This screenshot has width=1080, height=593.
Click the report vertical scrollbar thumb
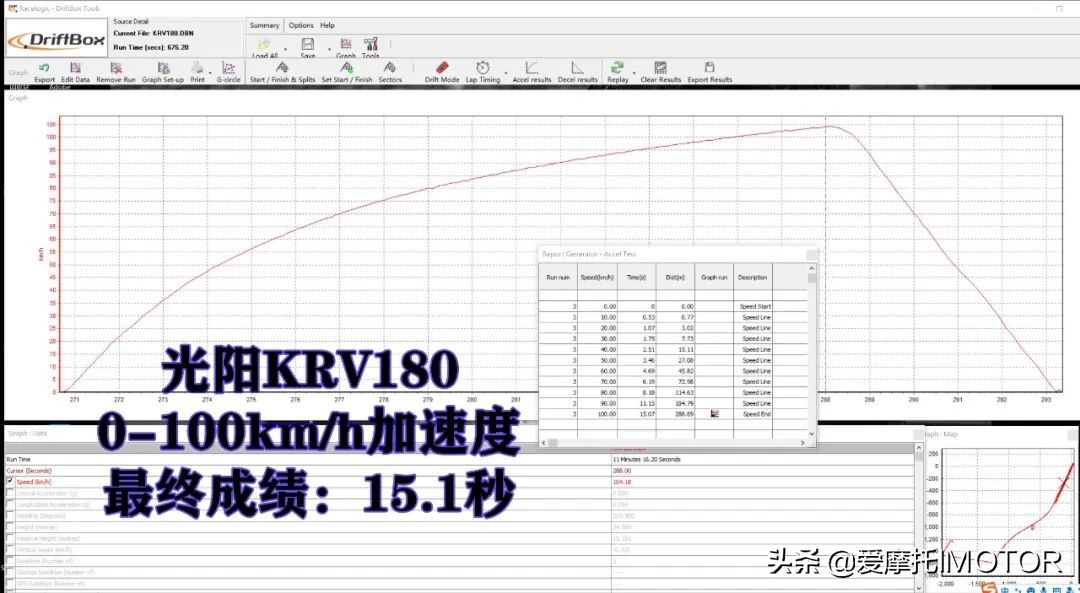pos(812,278)
